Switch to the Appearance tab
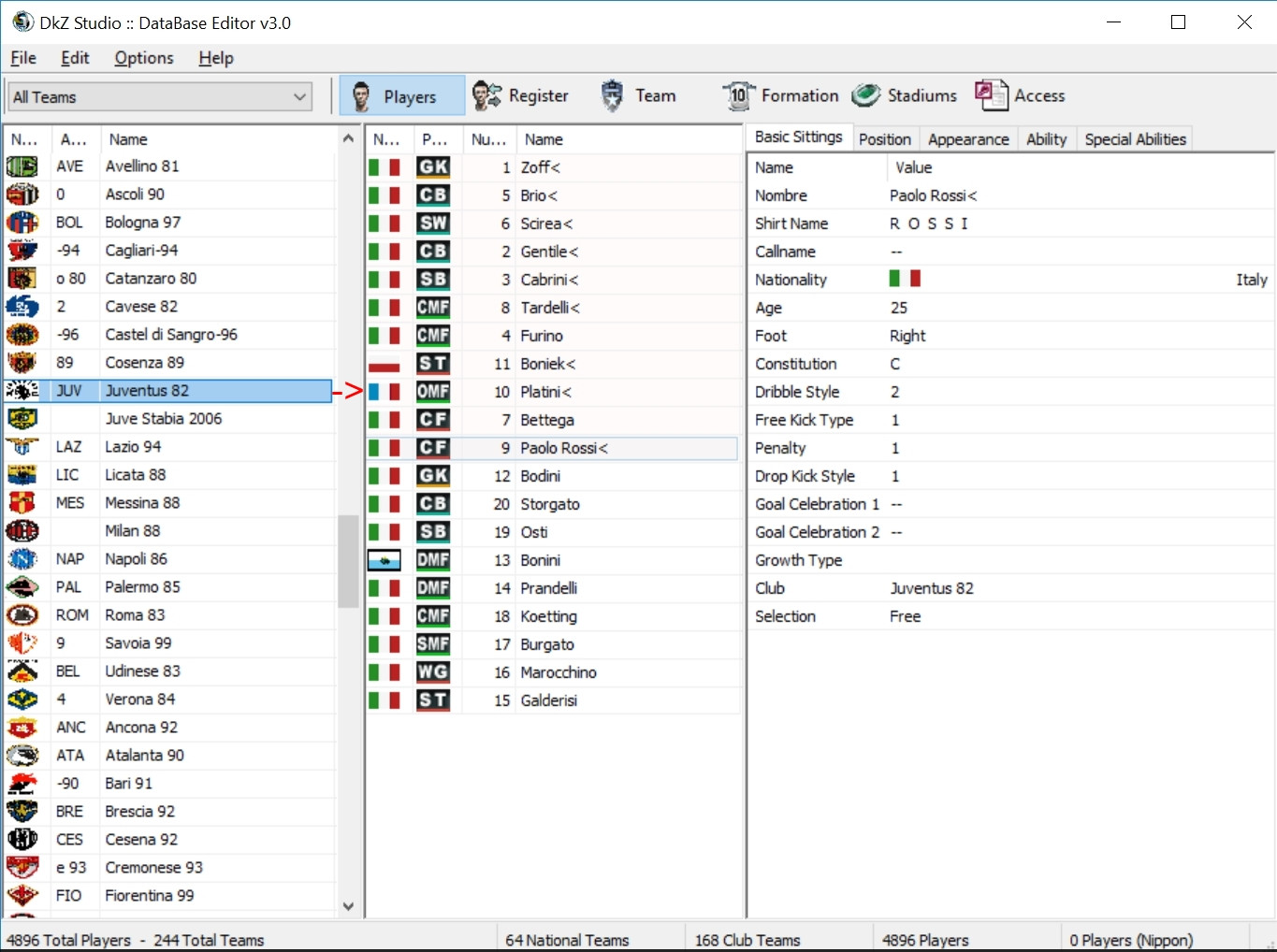Viewport: 1277px width, 952px height. (968, 139)
